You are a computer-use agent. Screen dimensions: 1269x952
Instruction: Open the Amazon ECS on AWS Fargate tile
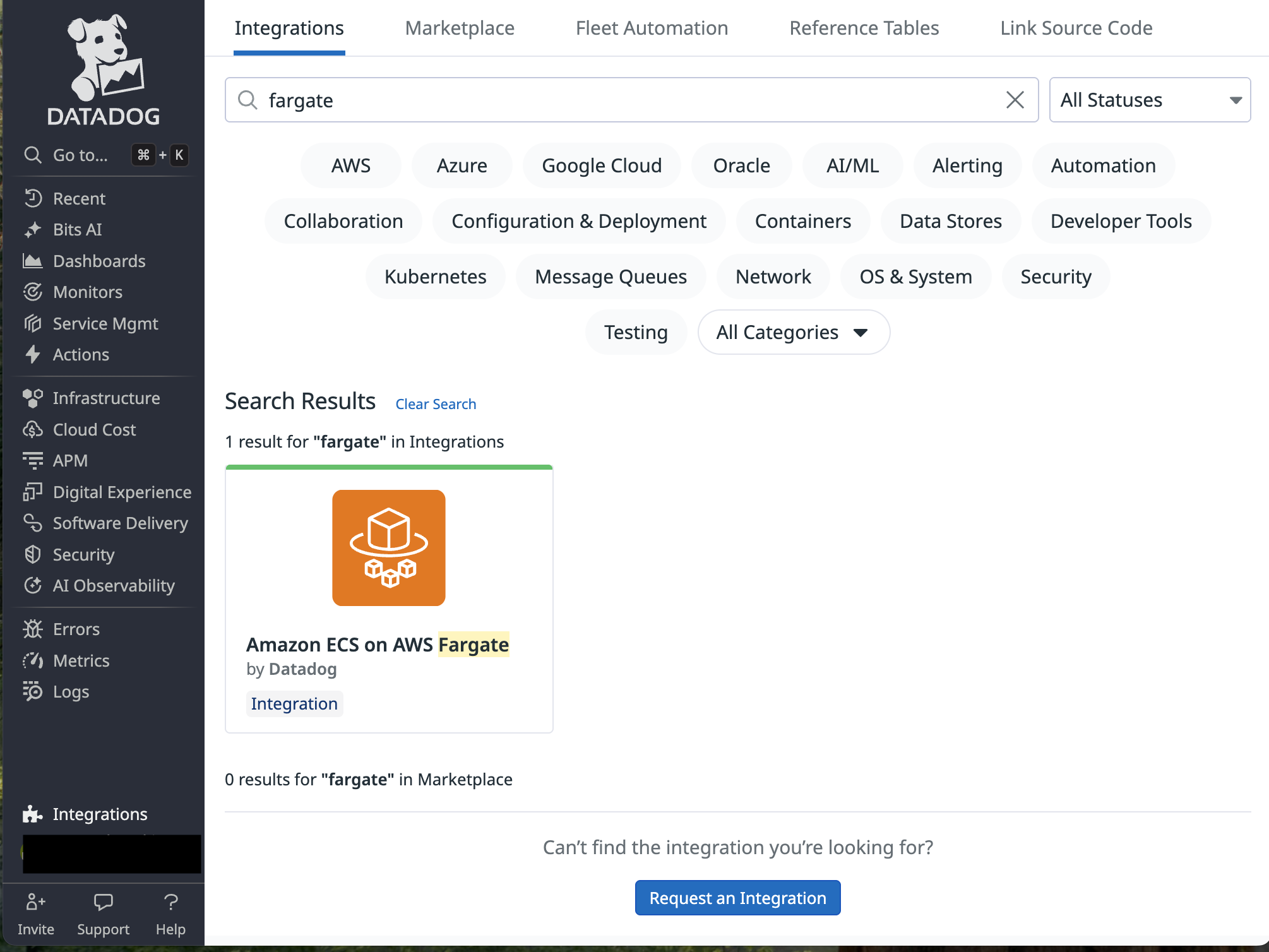(388, 598)
